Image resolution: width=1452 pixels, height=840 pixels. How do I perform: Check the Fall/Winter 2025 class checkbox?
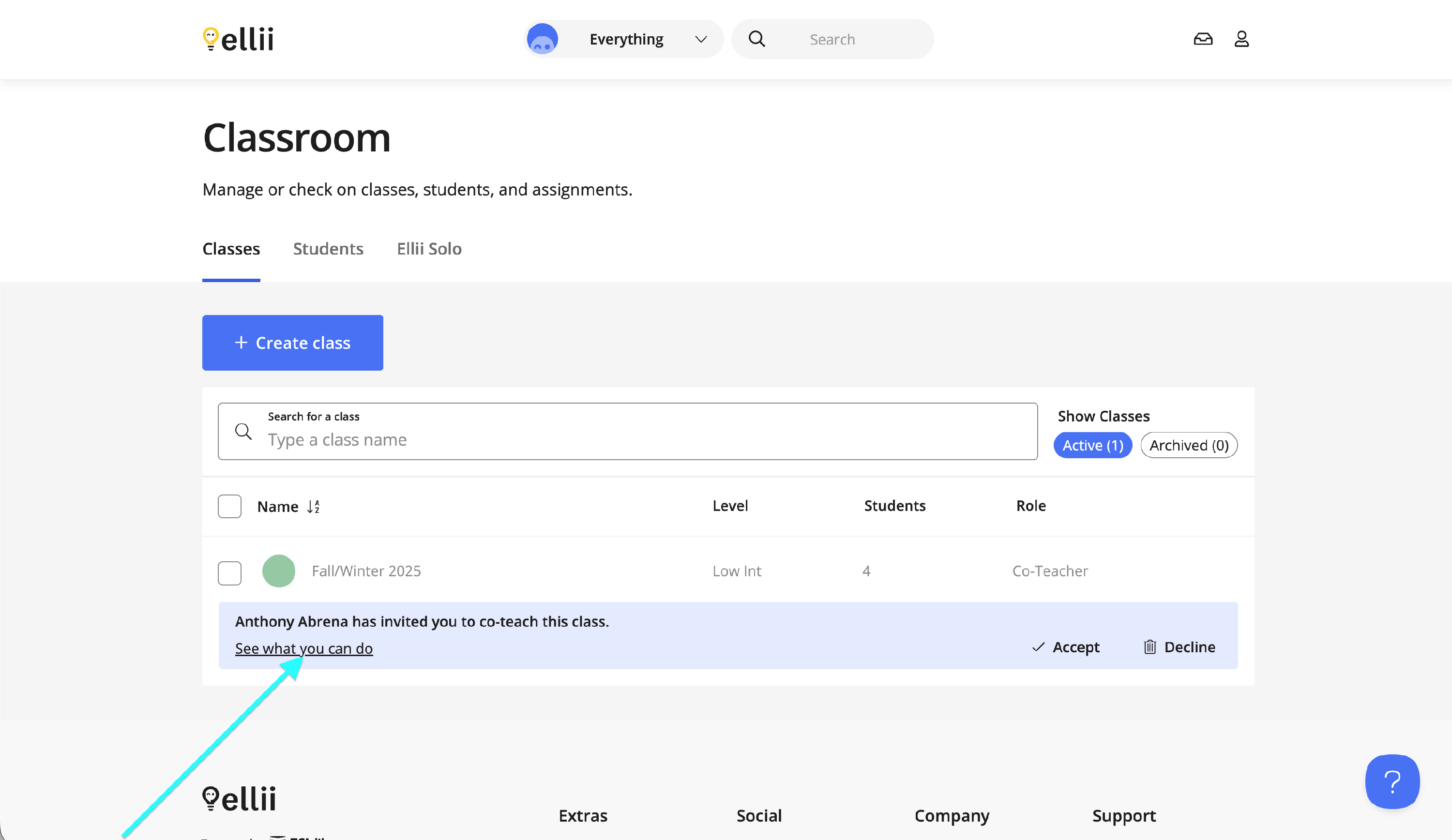point(229,573)
